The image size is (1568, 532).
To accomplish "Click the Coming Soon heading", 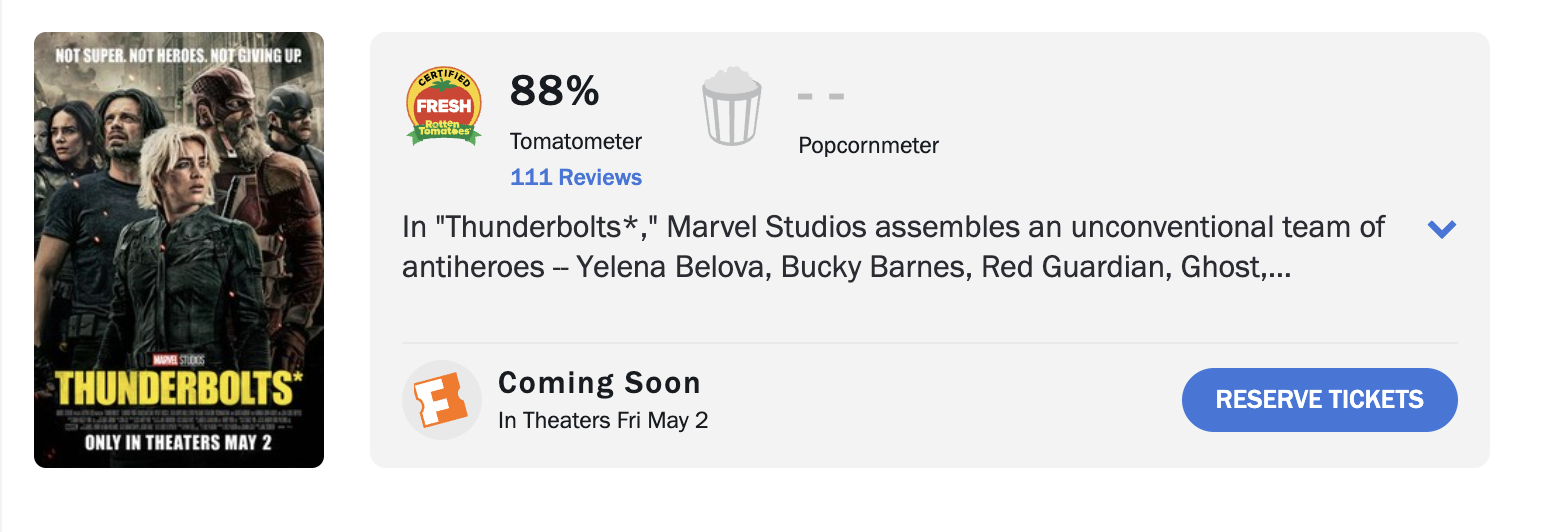I will point(599,383).
